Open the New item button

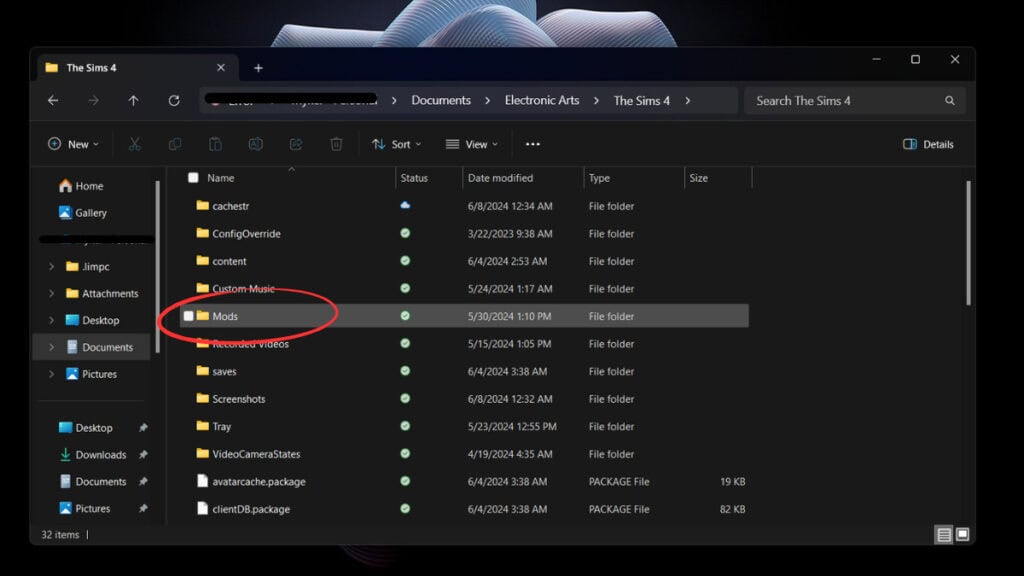coord(71,144)
